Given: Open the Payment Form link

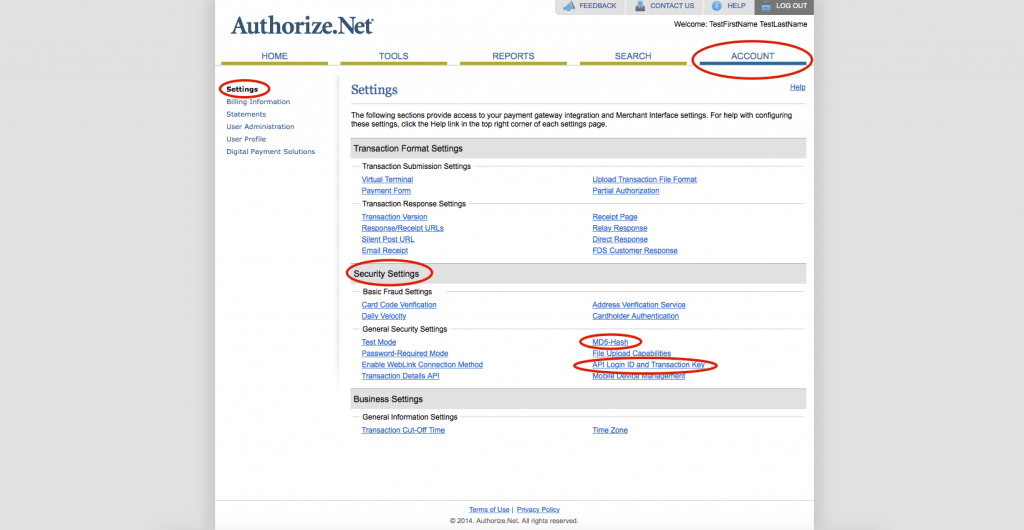Looking at the screenshot, I should click(386, 191).
